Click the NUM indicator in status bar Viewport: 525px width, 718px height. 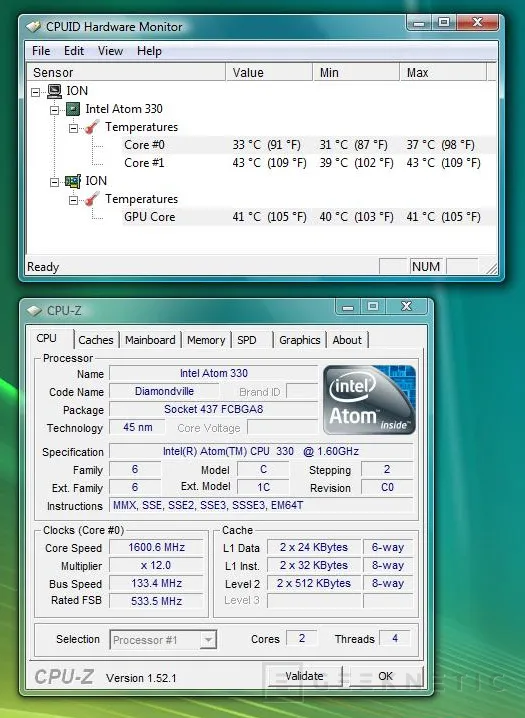click(x=426, y=267)
